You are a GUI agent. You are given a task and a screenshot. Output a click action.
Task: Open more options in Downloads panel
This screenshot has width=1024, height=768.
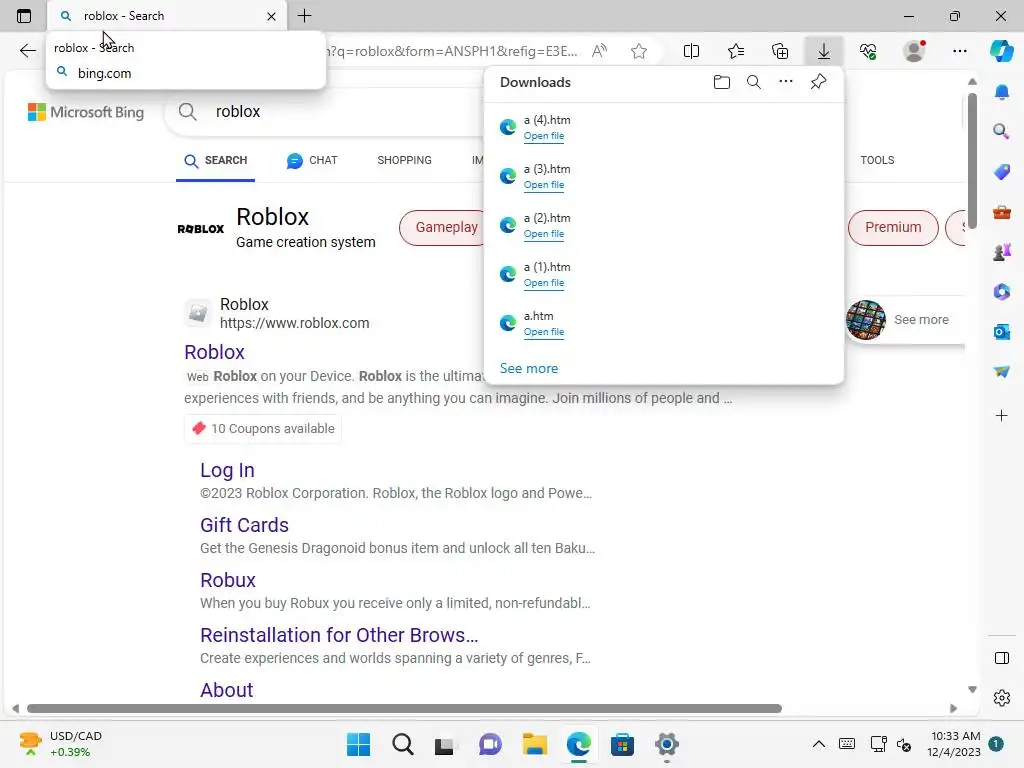(x=786, y=82)
